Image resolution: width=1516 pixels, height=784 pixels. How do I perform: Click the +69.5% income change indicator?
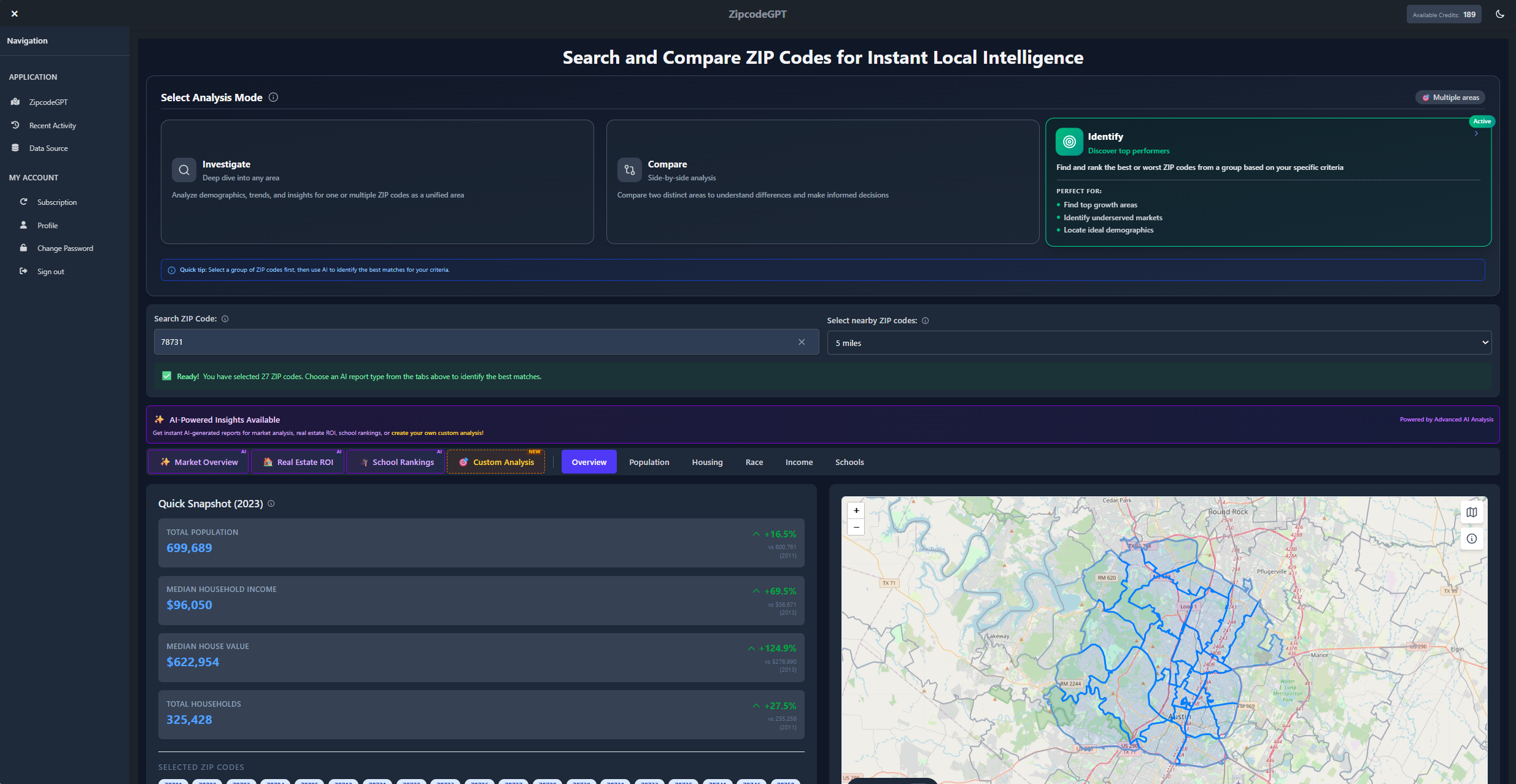(775, 591)
